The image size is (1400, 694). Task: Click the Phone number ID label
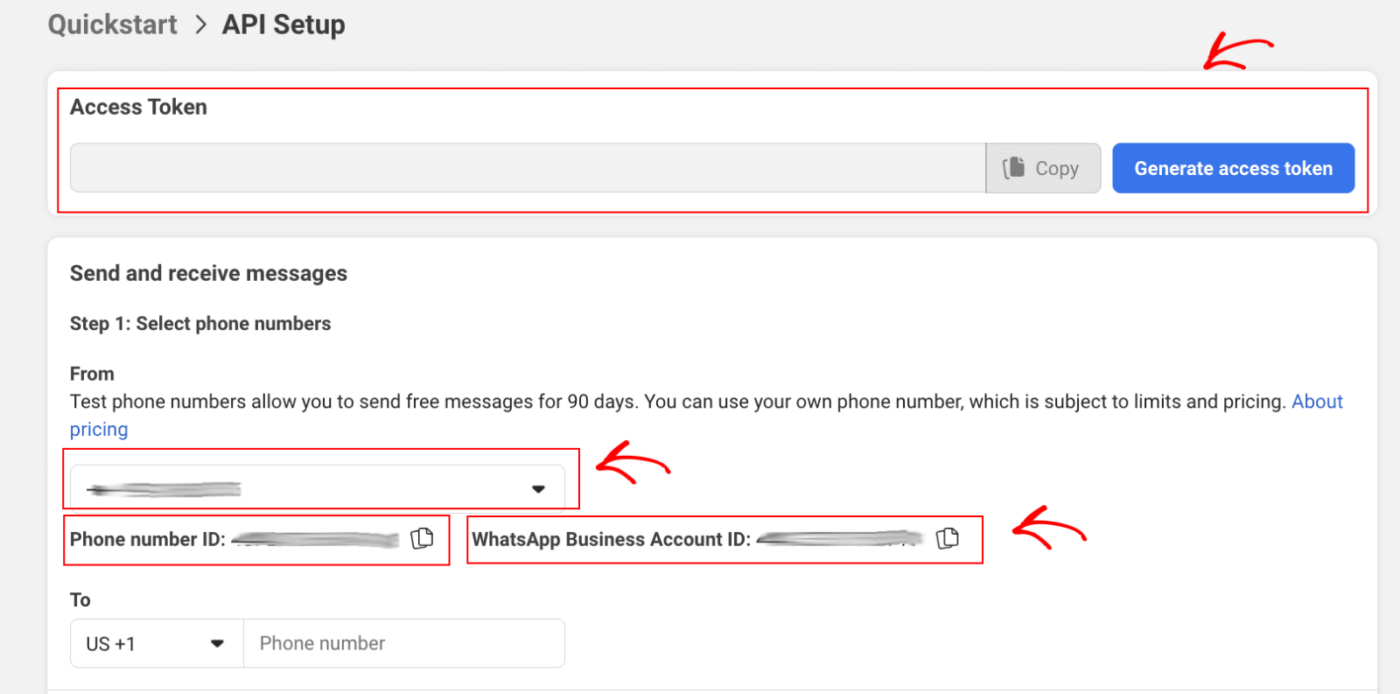click(148, 539)
